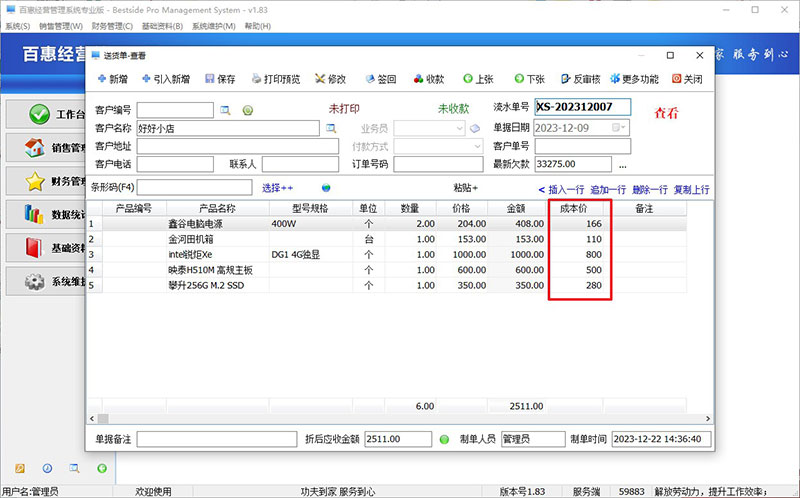The width and height of the screenshot is (800, 498).
Task: Open 打印预览 print preview
Action: pyautogui.click(x=276, y=79)
